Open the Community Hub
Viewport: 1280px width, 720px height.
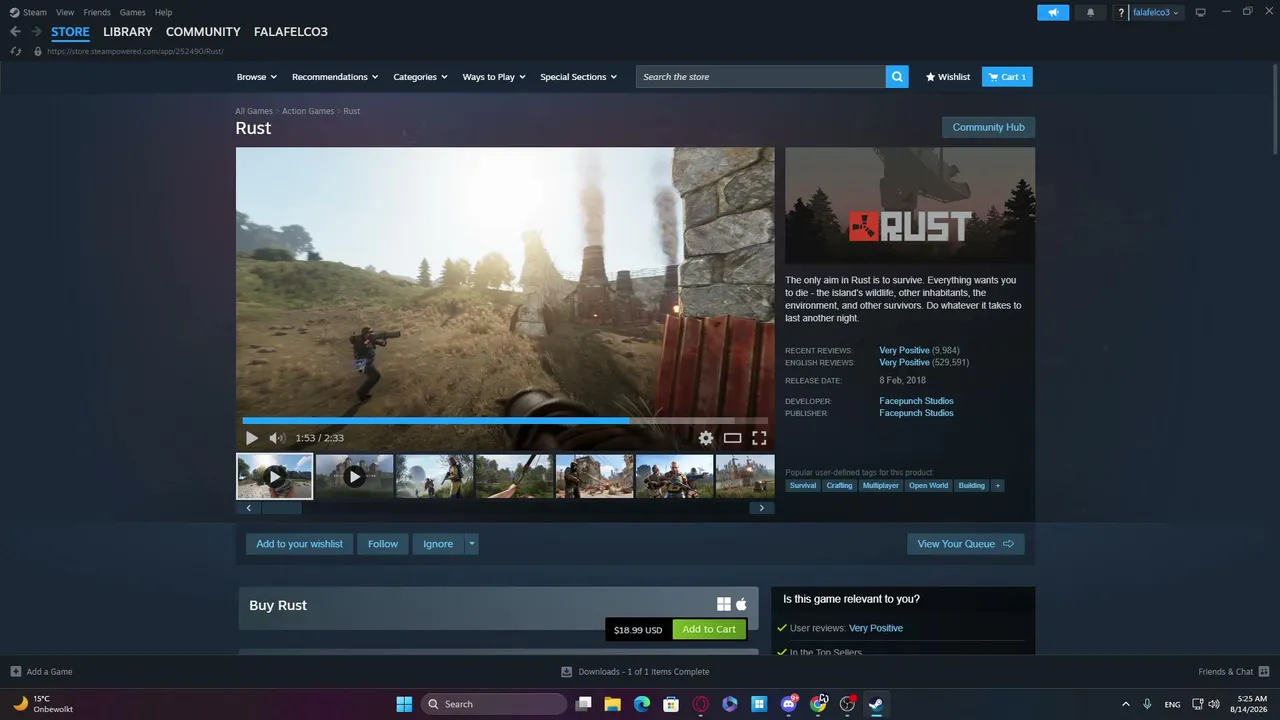[x=988, y=127]
